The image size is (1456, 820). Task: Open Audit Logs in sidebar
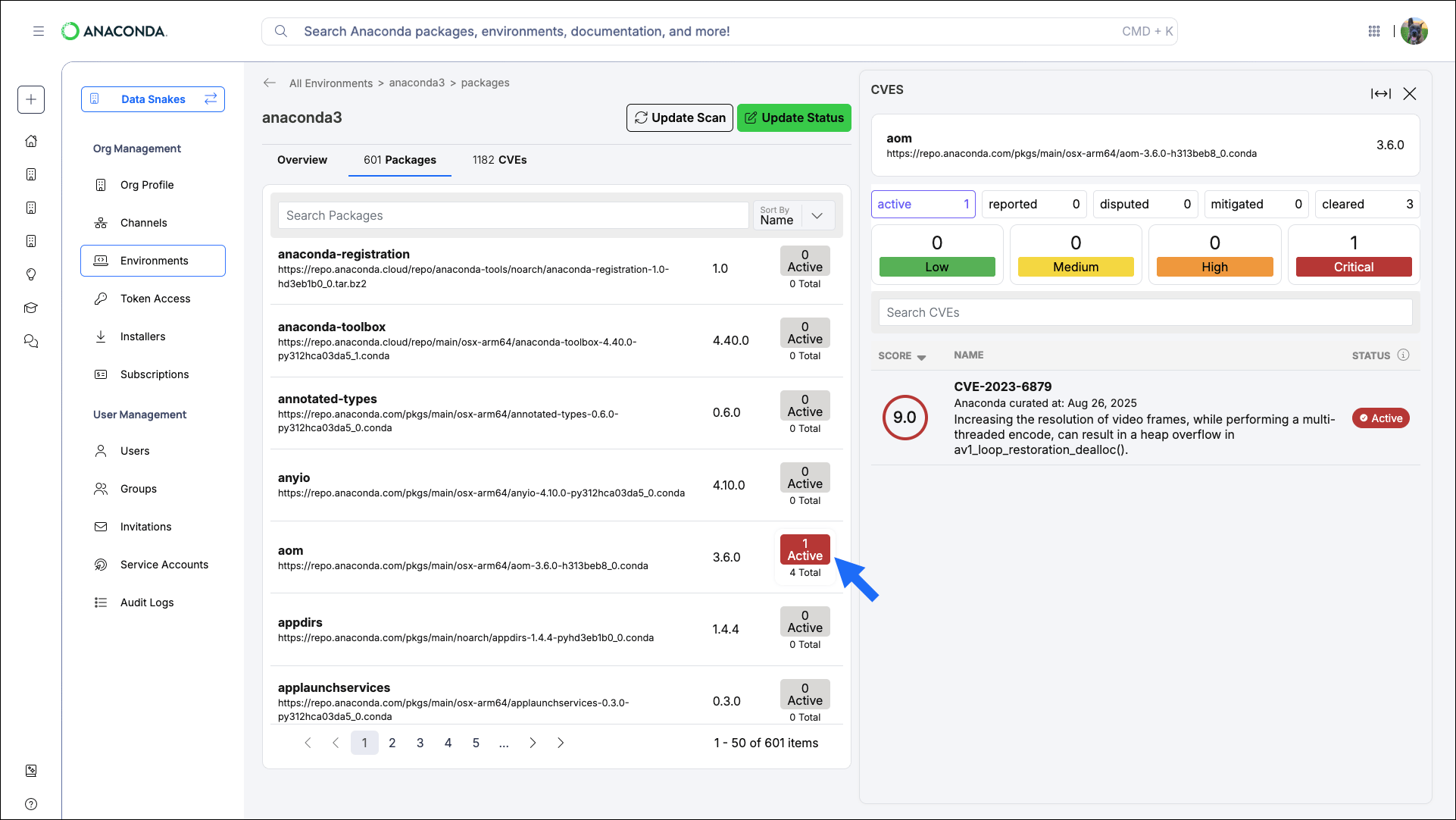click(x=153, y=602)
